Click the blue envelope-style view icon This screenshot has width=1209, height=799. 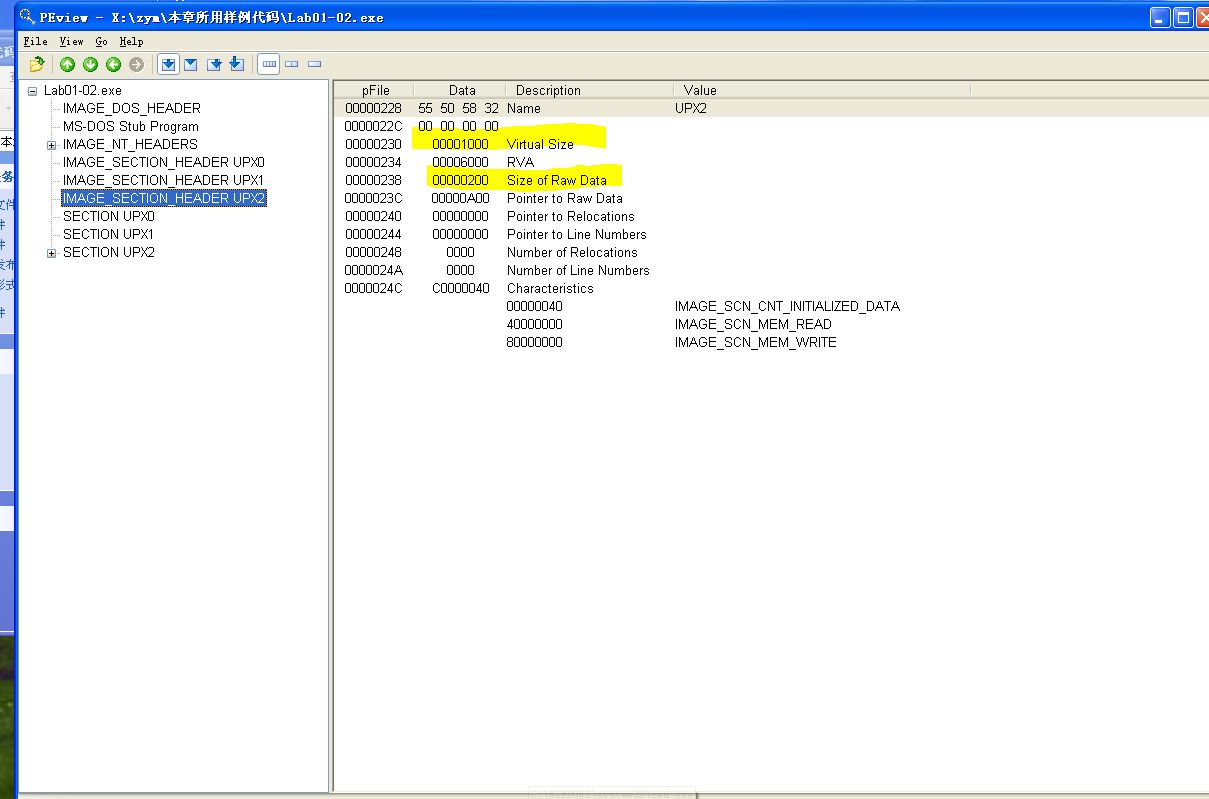click(190, 65)
